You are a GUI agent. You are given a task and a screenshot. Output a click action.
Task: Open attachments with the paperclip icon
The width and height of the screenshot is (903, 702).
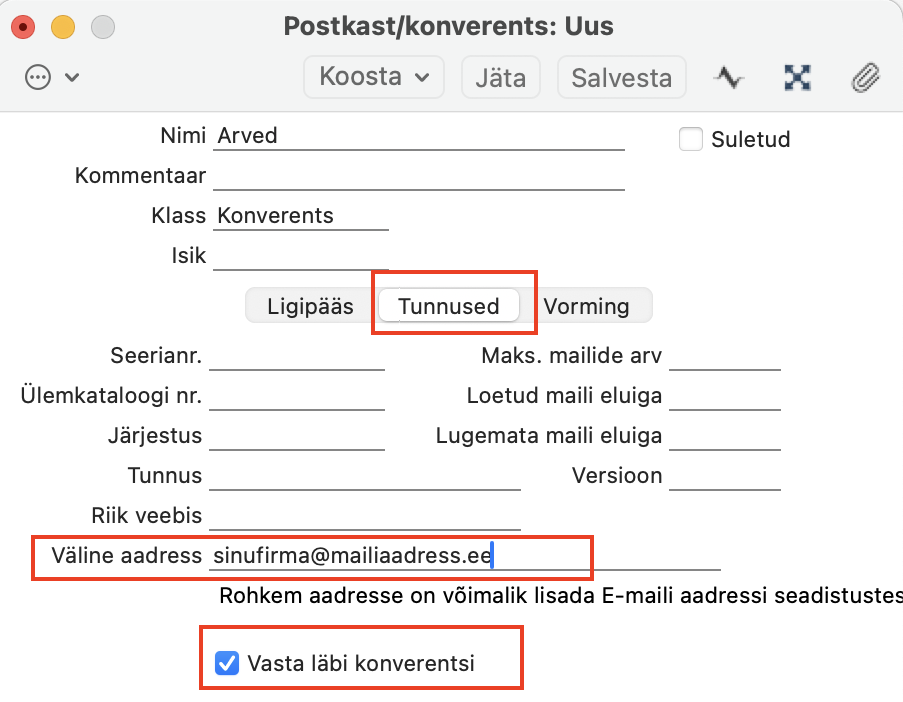click(x=864, y=77)
